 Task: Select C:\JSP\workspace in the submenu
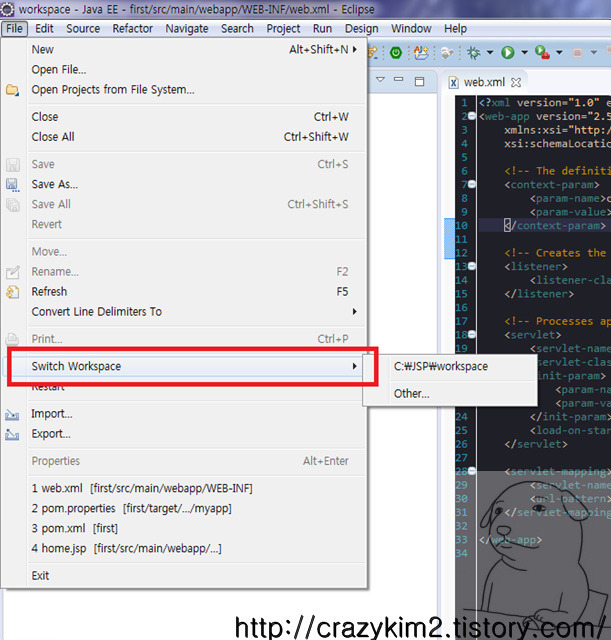(x=450, y=366)
